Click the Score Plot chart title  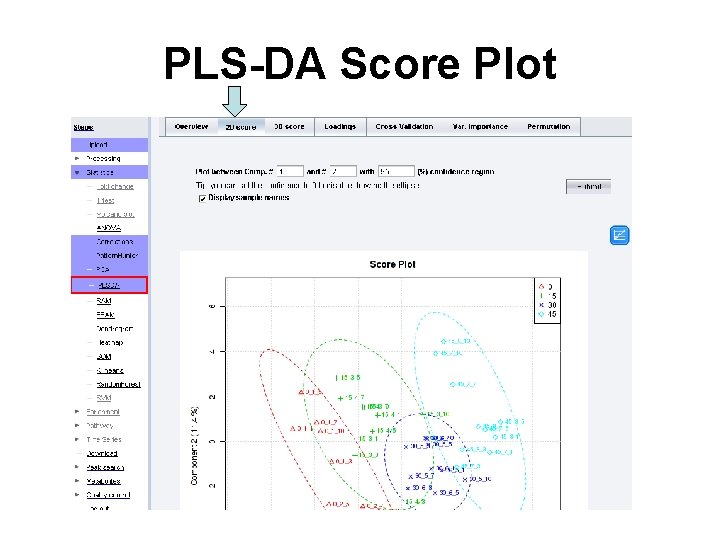click(x=393, y=264)
